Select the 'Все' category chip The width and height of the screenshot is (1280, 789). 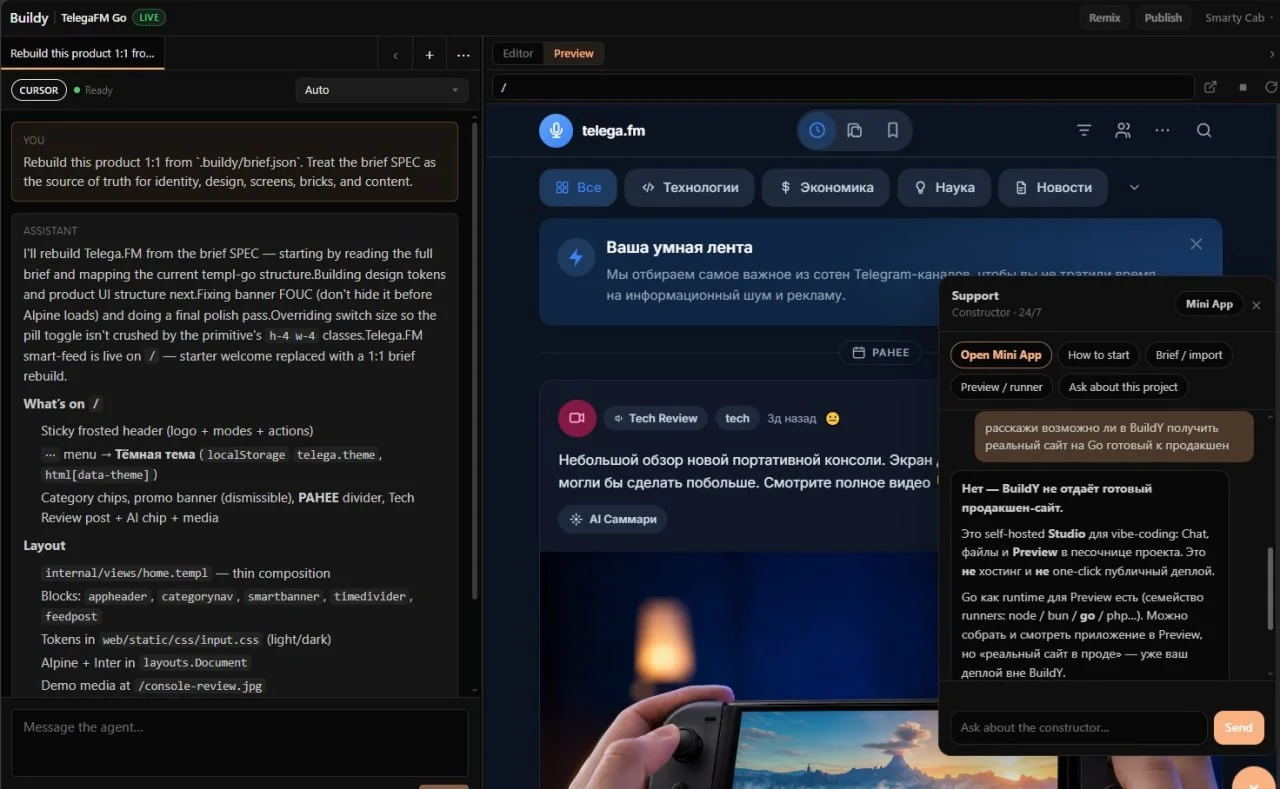pyautogui.click(x=578, y=187)
